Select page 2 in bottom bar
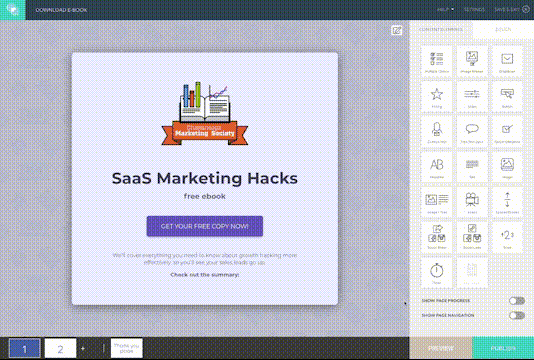 [60, 348]
